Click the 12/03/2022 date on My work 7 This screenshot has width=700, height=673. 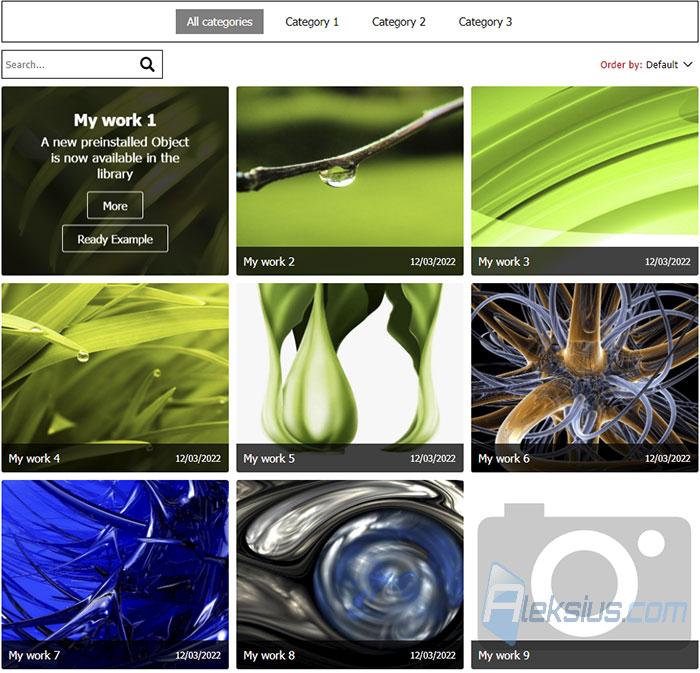198,655
